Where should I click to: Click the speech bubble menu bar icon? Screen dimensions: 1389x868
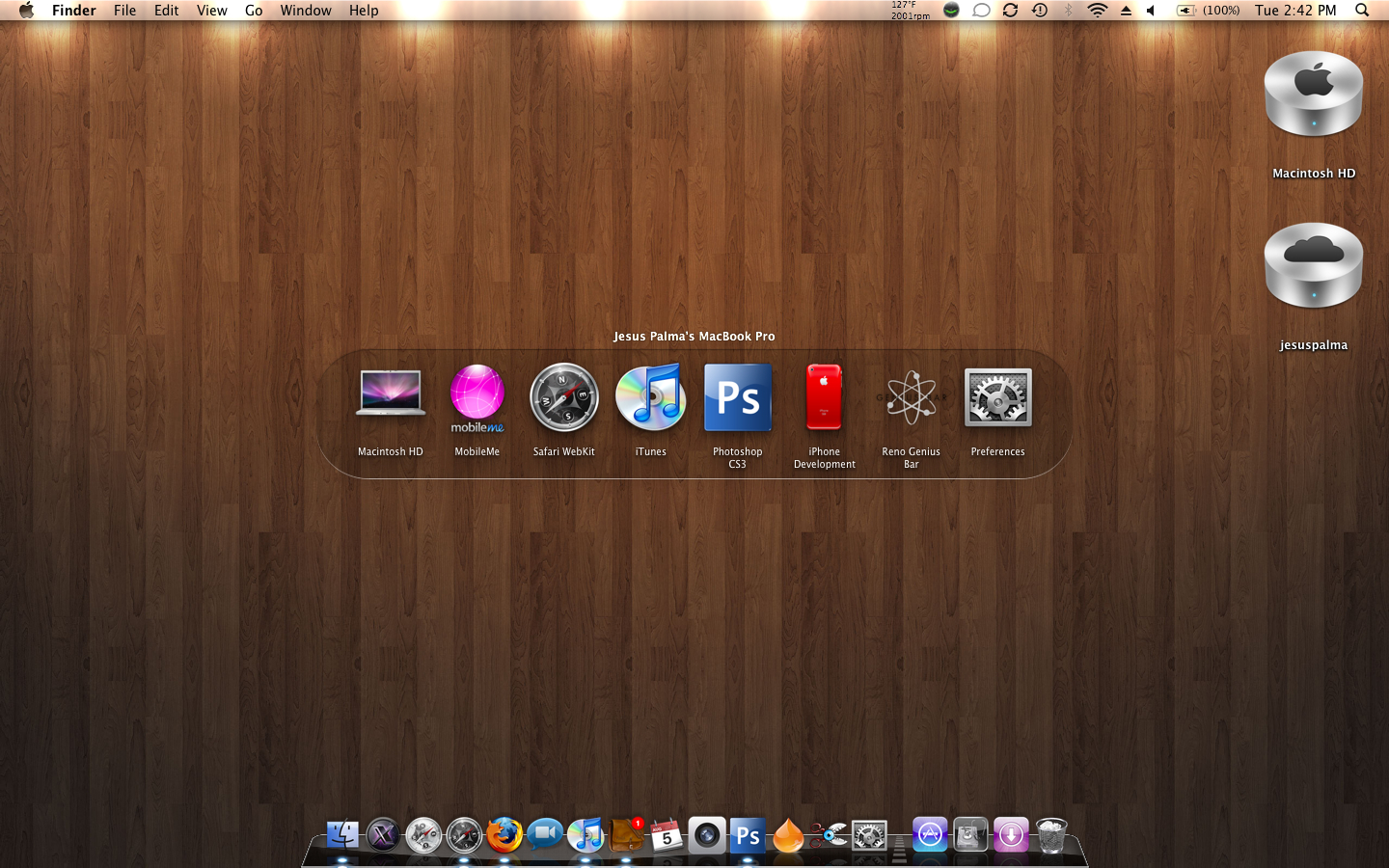point(981,11)
